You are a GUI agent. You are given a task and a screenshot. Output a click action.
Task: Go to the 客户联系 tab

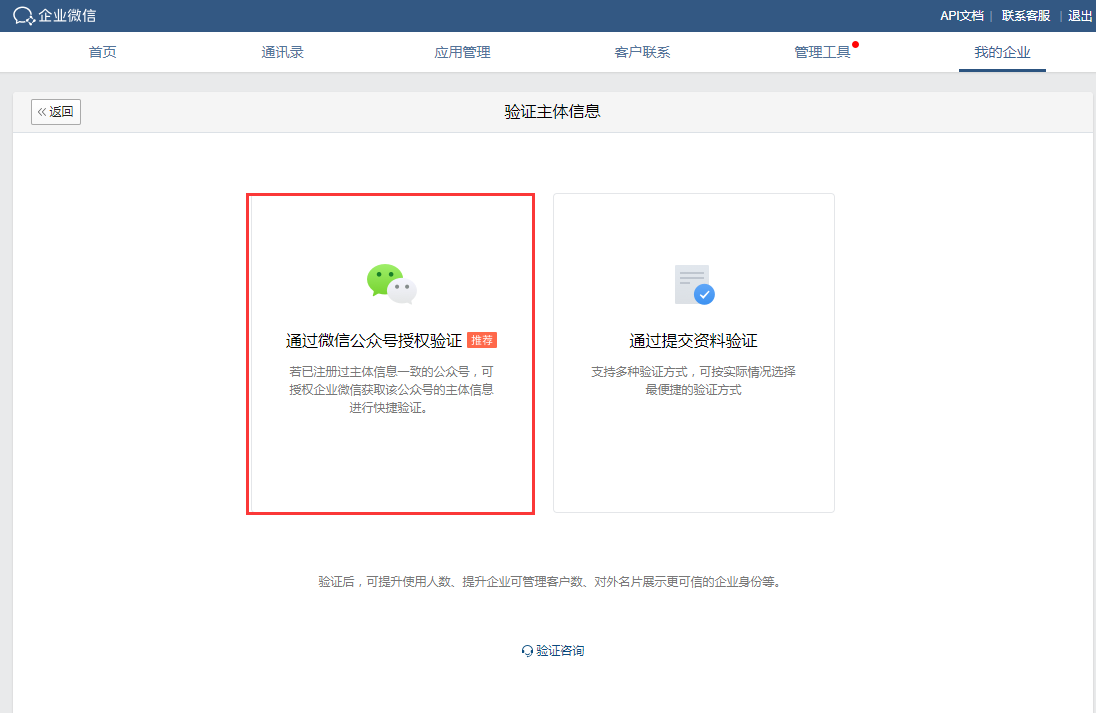(x=642, y=52)
